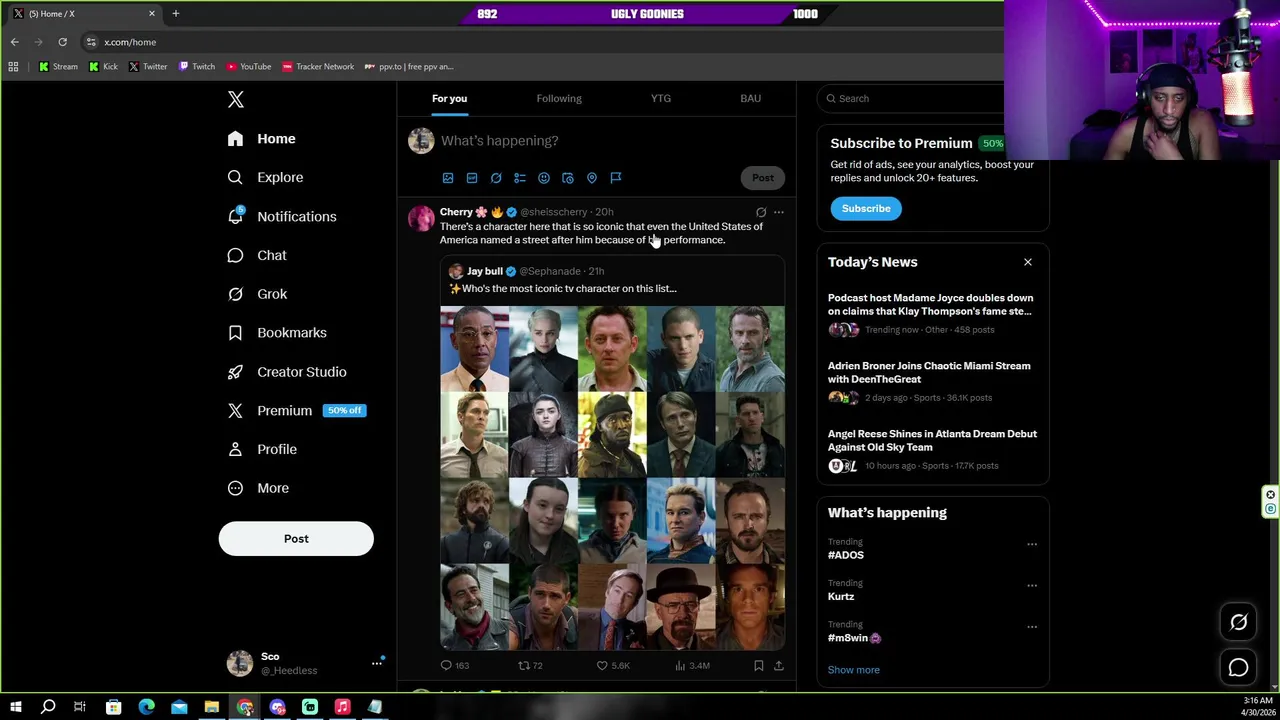Open account menu for Sco @_Heedless
This screenshot has height=720, width=1280.
(305, 663)
